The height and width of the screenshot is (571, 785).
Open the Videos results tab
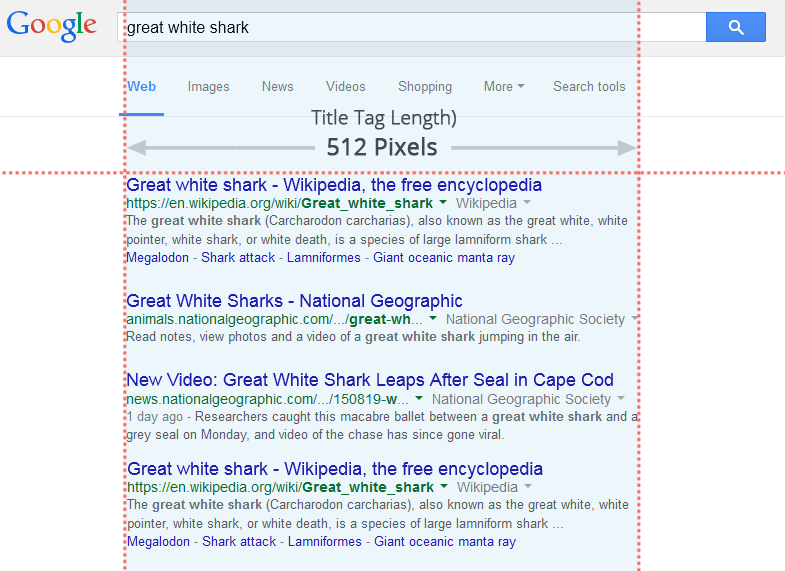pyautogui.click(x=345, y=87)
